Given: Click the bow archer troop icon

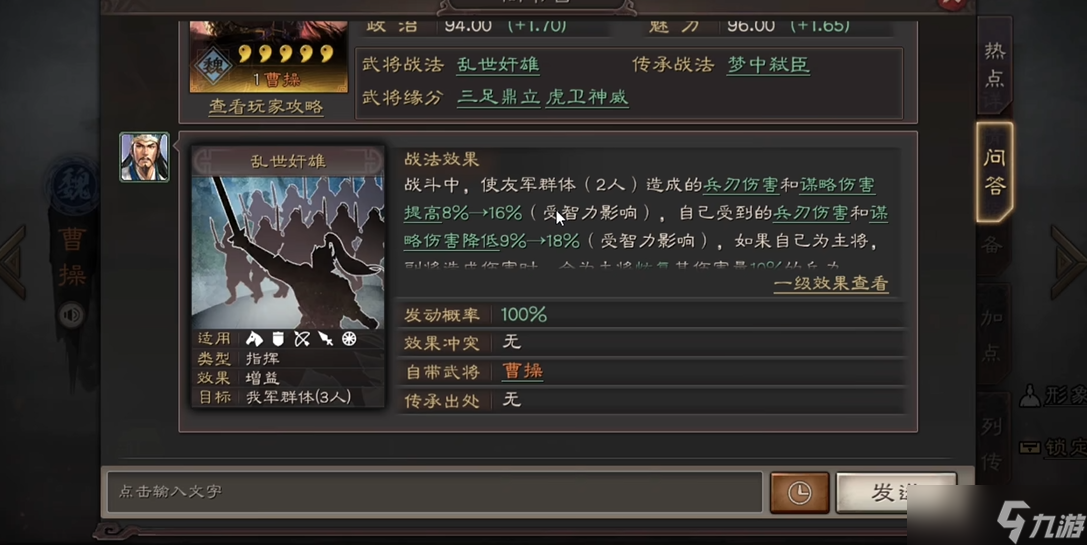Looking at the screenshot, I should coord(302,338).
